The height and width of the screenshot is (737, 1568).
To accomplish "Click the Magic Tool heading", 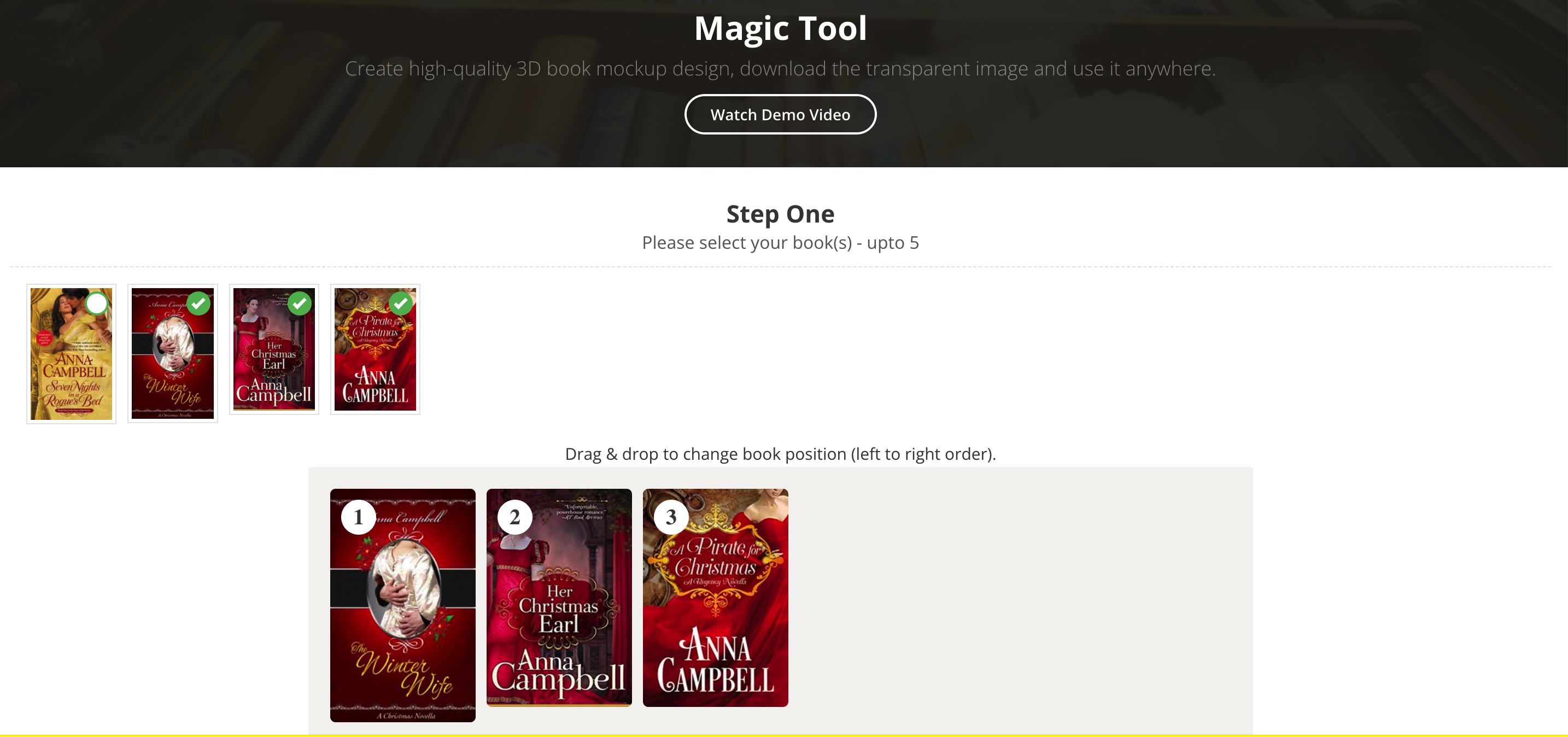I will click(x=780, y=28).
